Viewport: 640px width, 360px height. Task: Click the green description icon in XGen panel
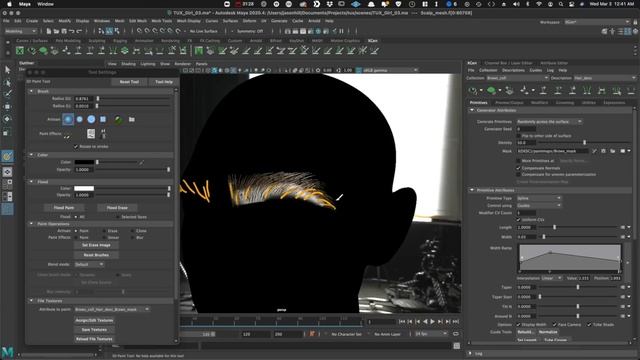coord(491,90)
